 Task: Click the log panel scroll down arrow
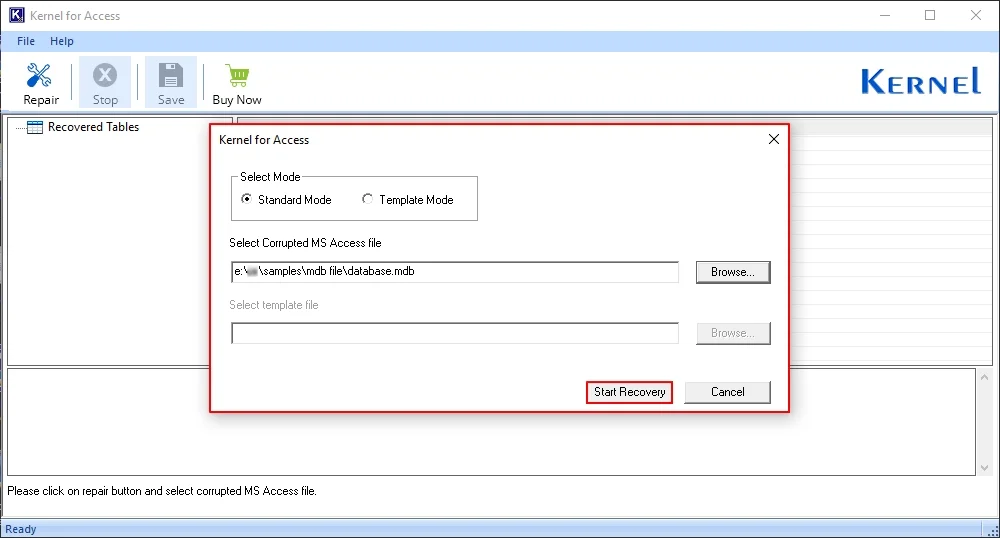point(984,467)
